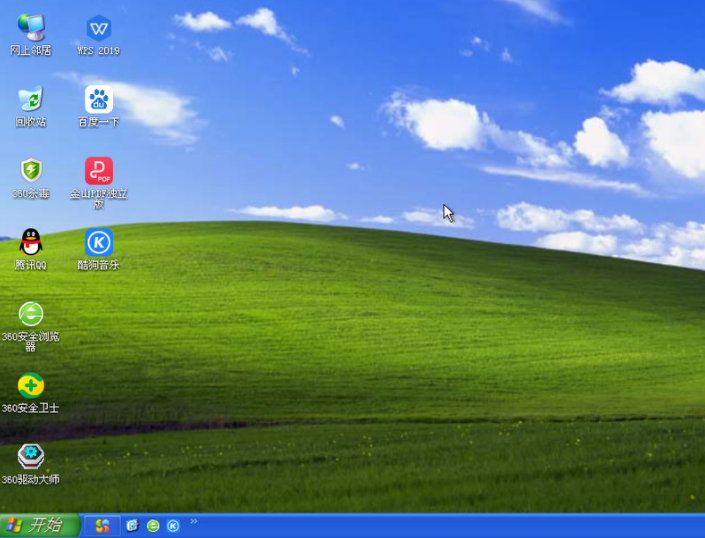
Task: Click the 360 Antivirus (360杀毒) icon
Action: tap(30, 170)
